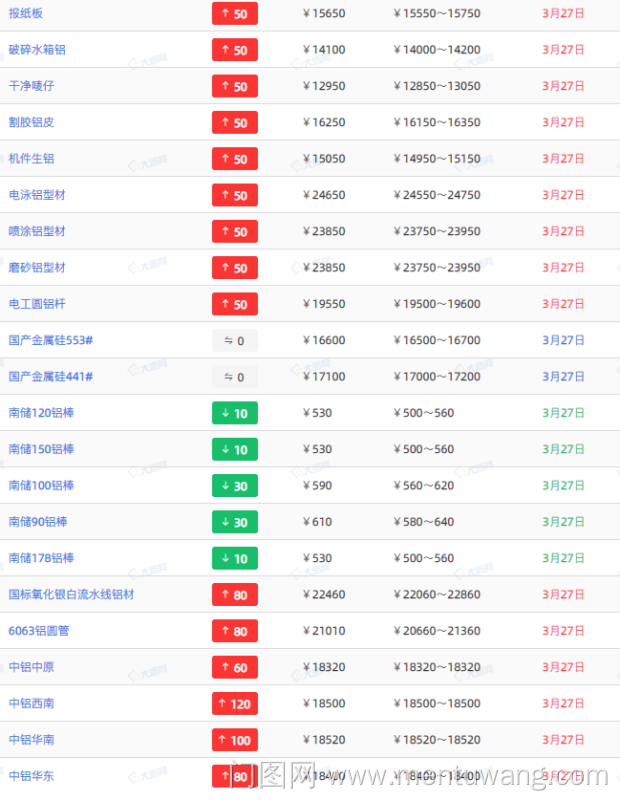Open the 南储120铝棒 link

point(41,413)
